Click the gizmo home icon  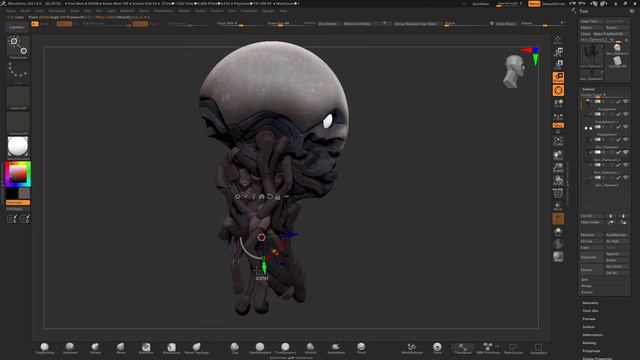point(262,197)
